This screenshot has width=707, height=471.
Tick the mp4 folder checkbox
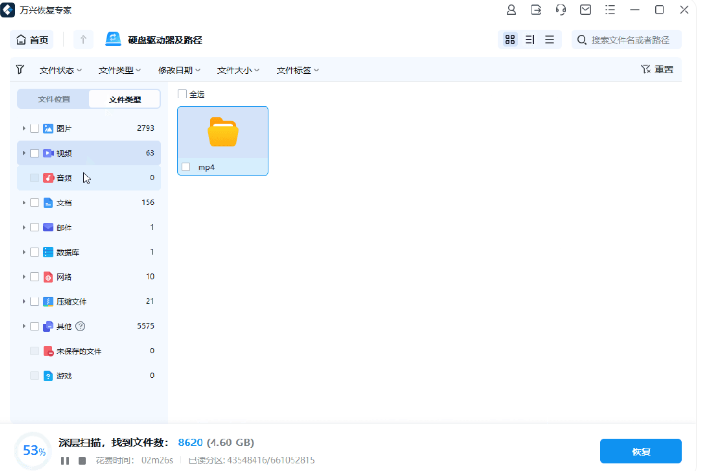186,167
